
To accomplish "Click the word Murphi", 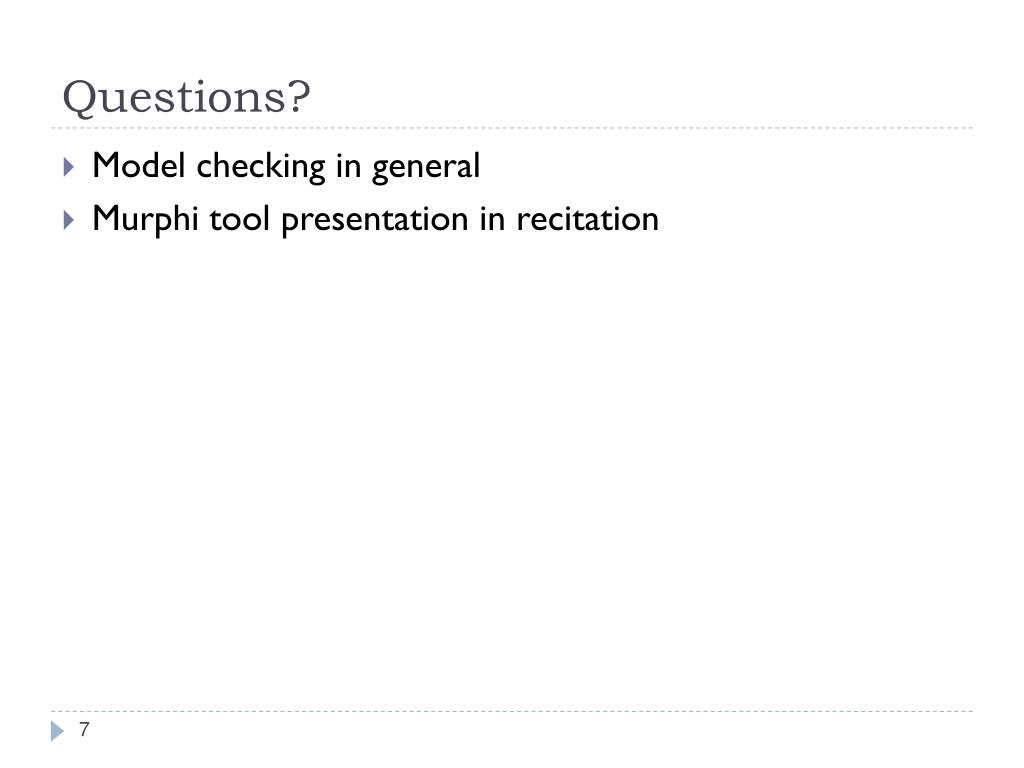I will pyautogui.click(x=145, y=219).
